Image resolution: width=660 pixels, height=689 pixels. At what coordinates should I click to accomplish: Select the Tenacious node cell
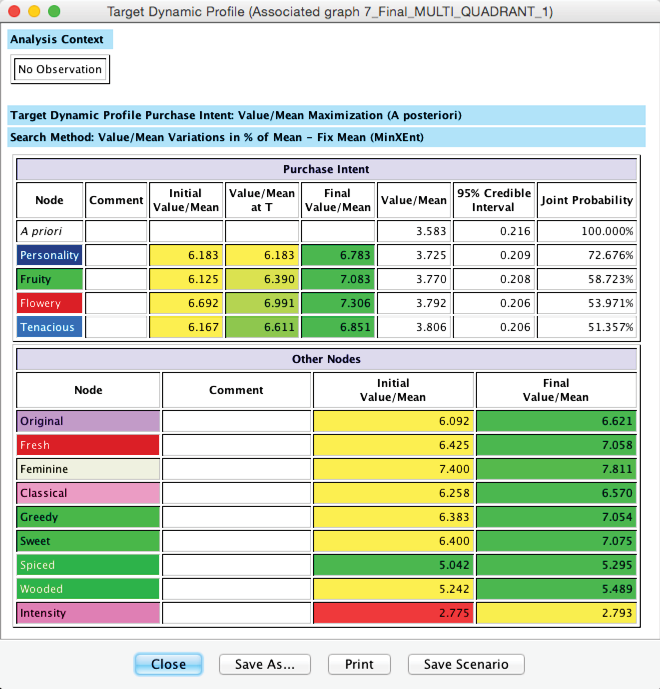49,326
